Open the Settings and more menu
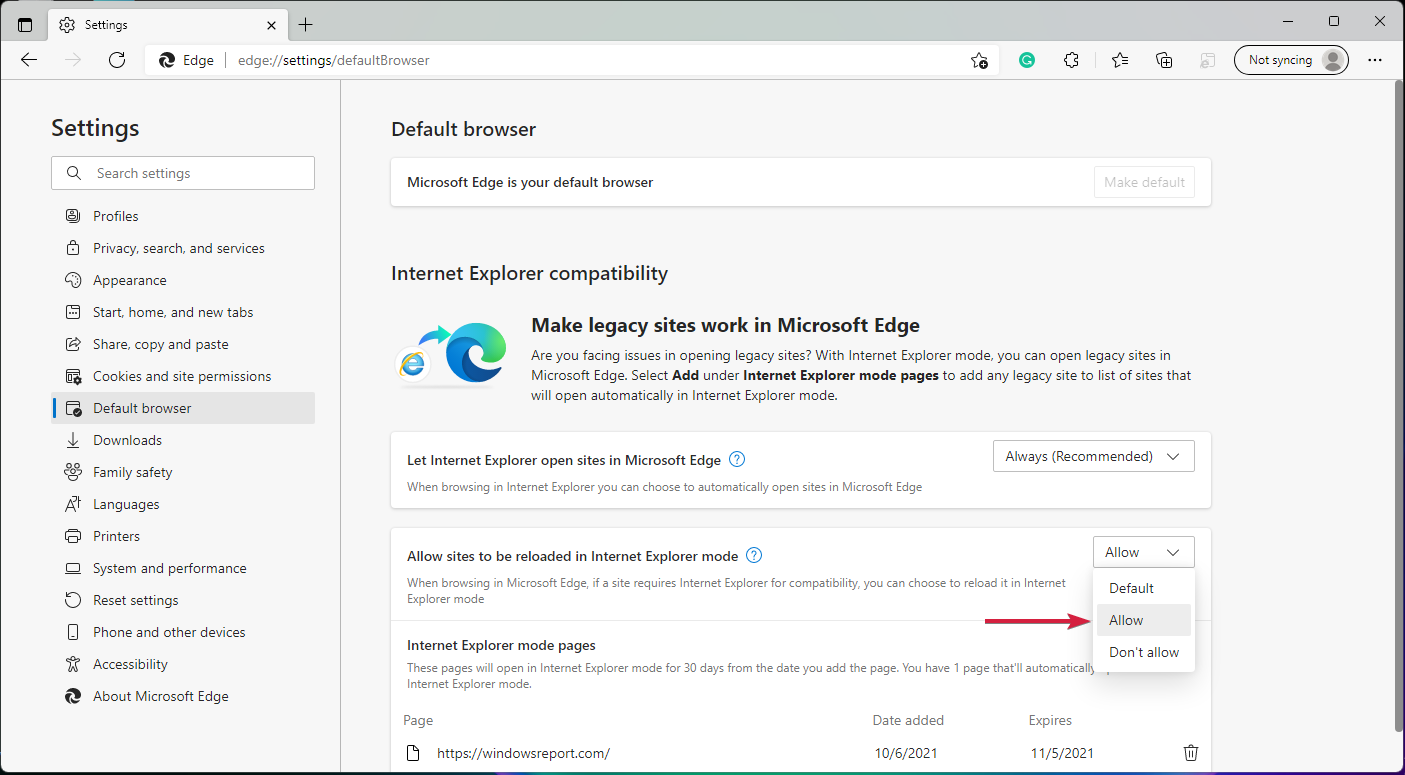Screen dimensions: 1405x775 point(1375,60)
